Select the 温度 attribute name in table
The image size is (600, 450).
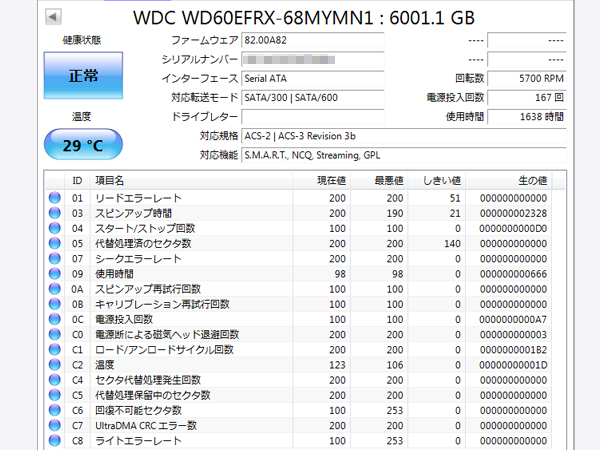tap(104, 365)
